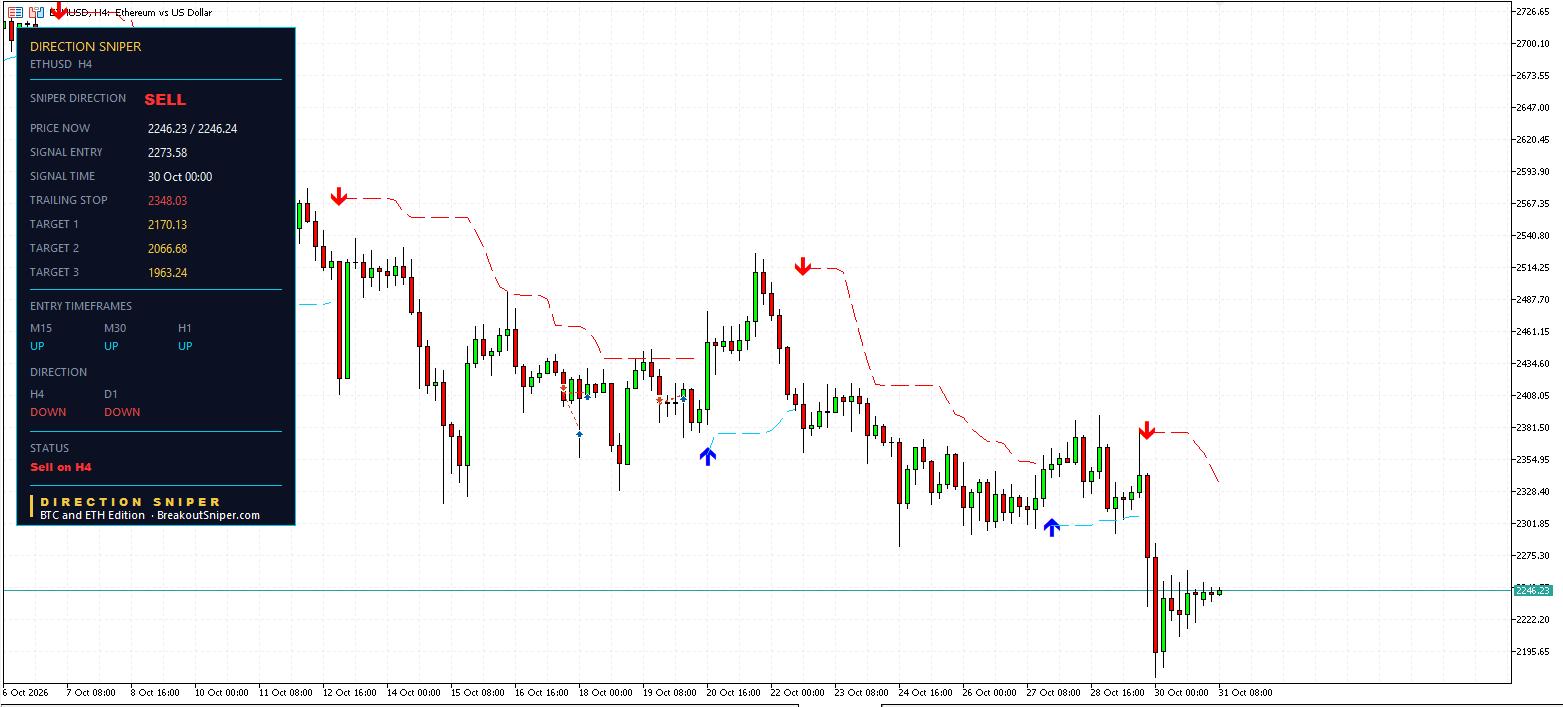The height and width of the screenshot is (707, 1563).
Task: Click the 20 Oct 16:00 time axis label
Action: pyautogui.click(x=734, y=692)
